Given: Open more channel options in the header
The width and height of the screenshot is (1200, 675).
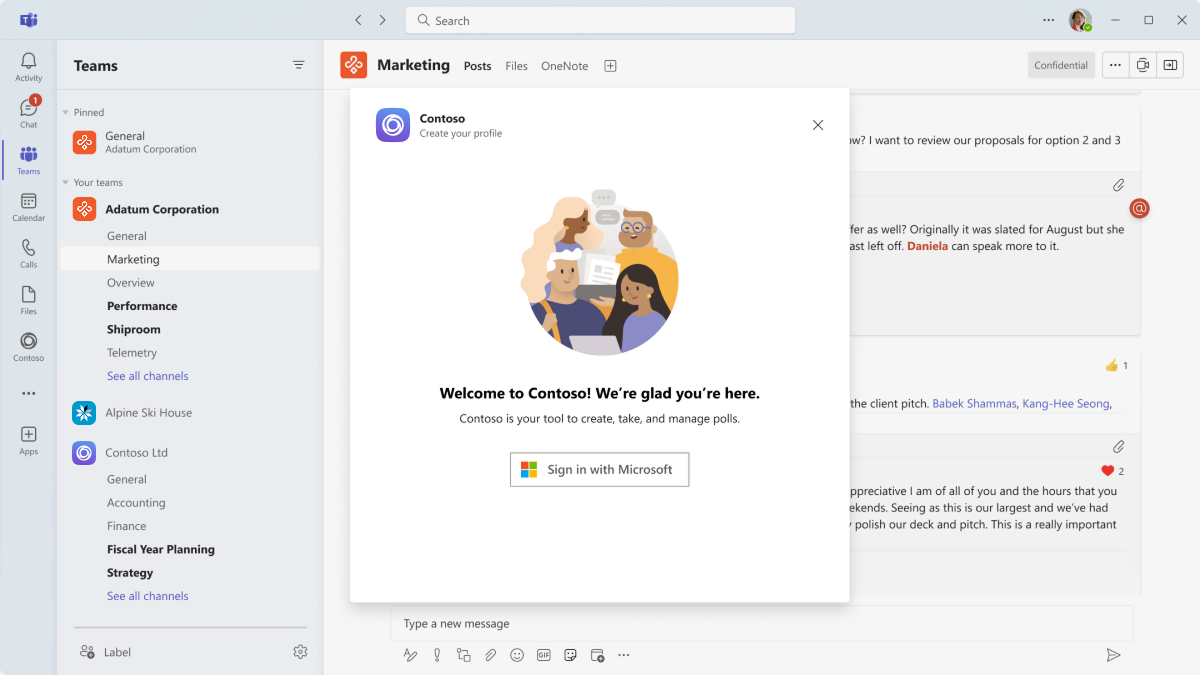Looking at the screenshot, I should click(1115, 65).
